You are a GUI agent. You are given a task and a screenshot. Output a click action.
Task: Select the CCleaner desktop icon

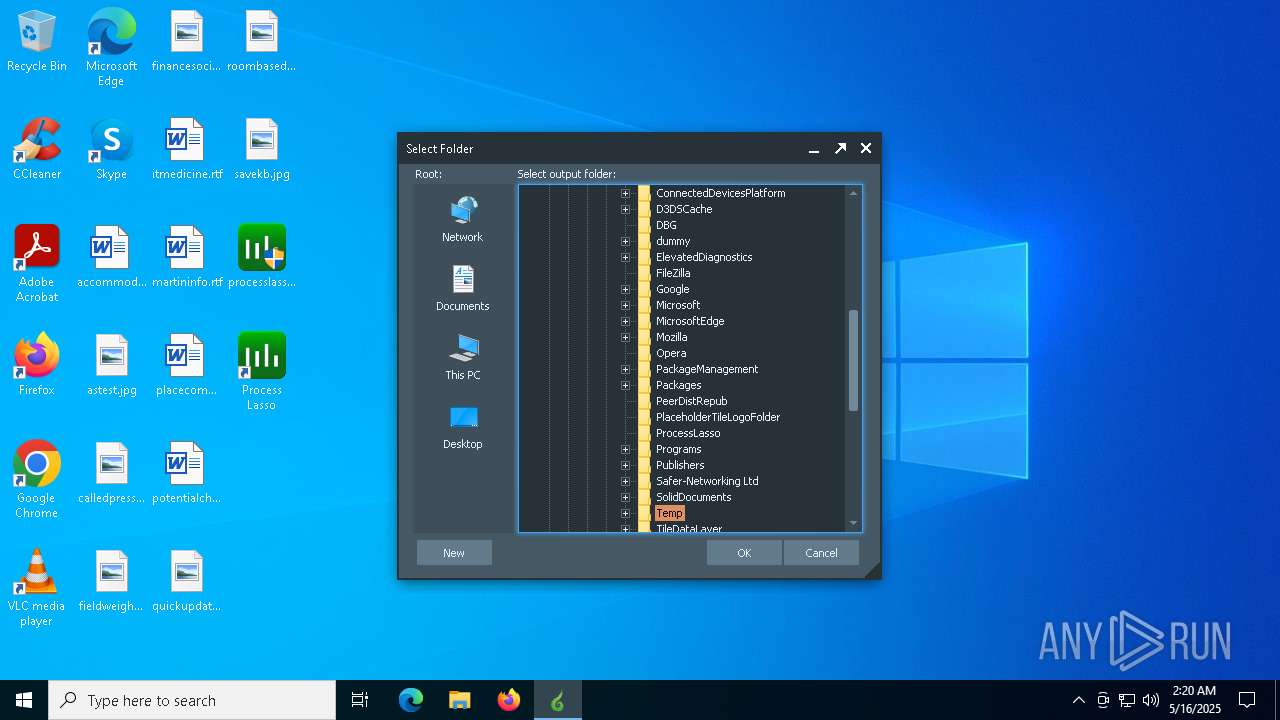coord(37,150)
